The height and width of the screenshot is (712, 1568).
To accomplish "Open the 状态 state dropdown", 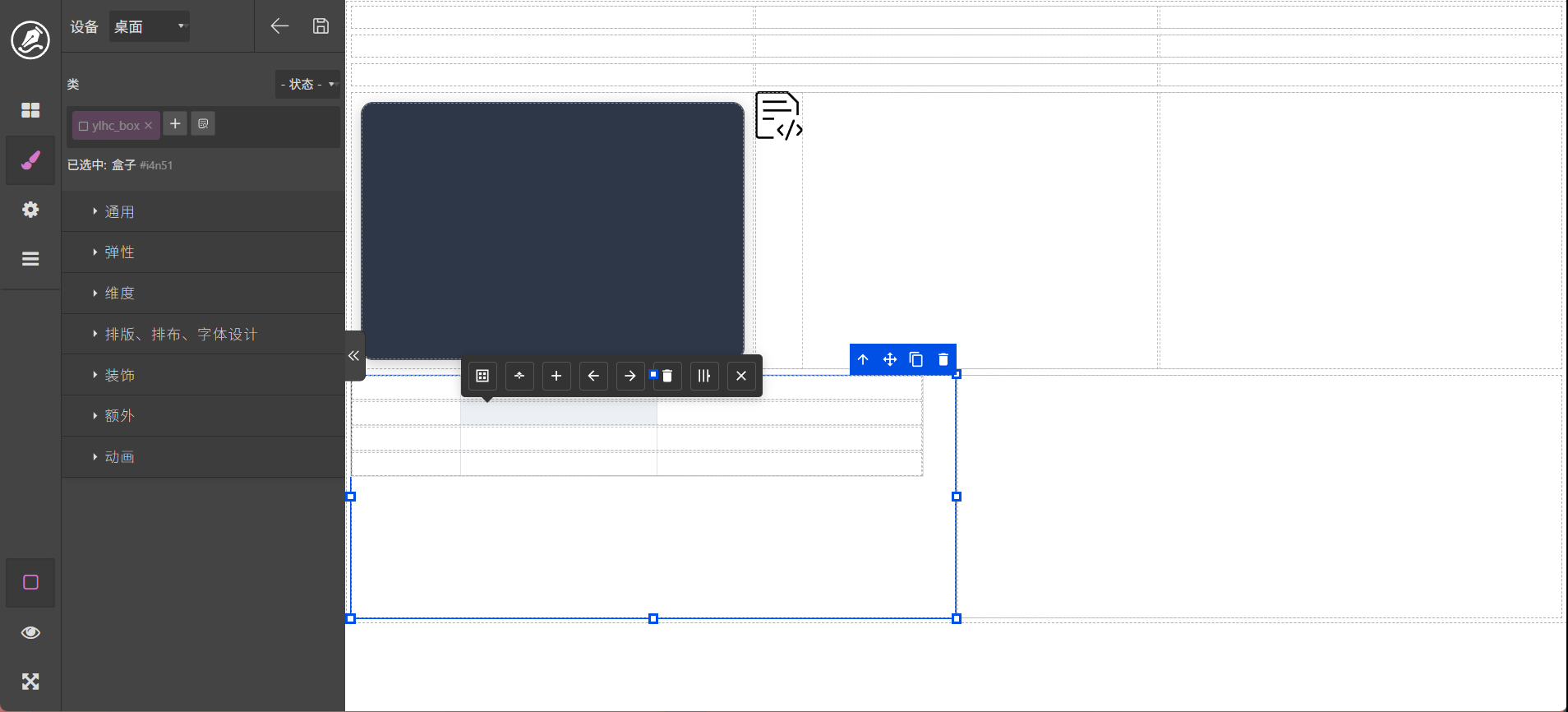I will tap(307, 84).
